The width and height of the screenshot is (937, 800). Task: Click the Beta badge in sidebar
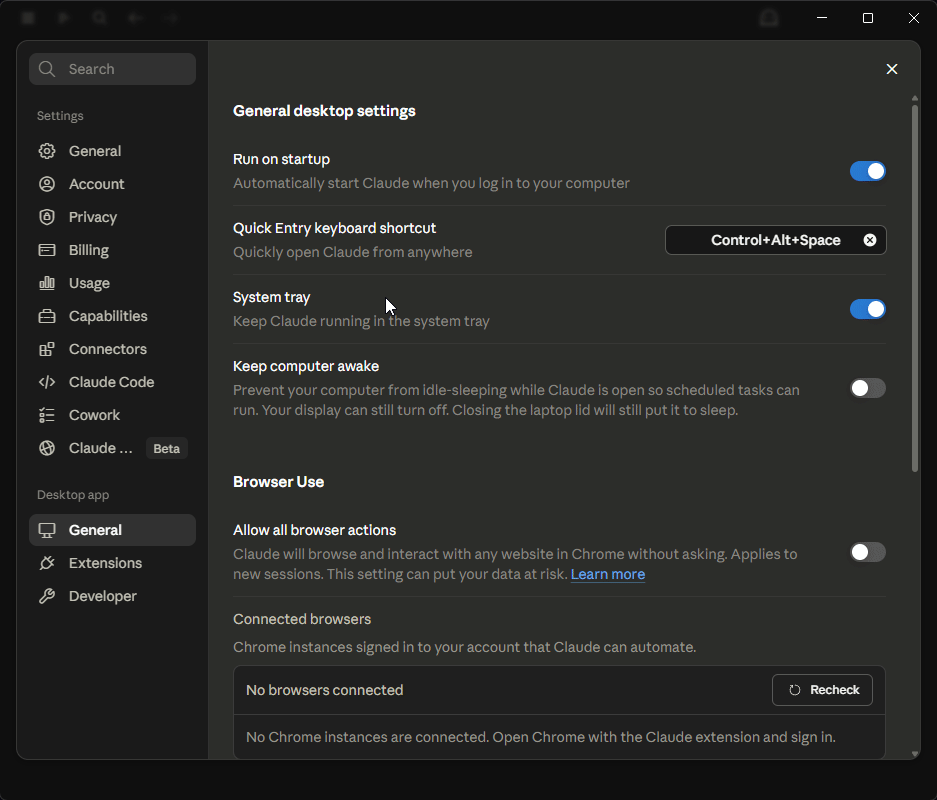click(167, 449)
